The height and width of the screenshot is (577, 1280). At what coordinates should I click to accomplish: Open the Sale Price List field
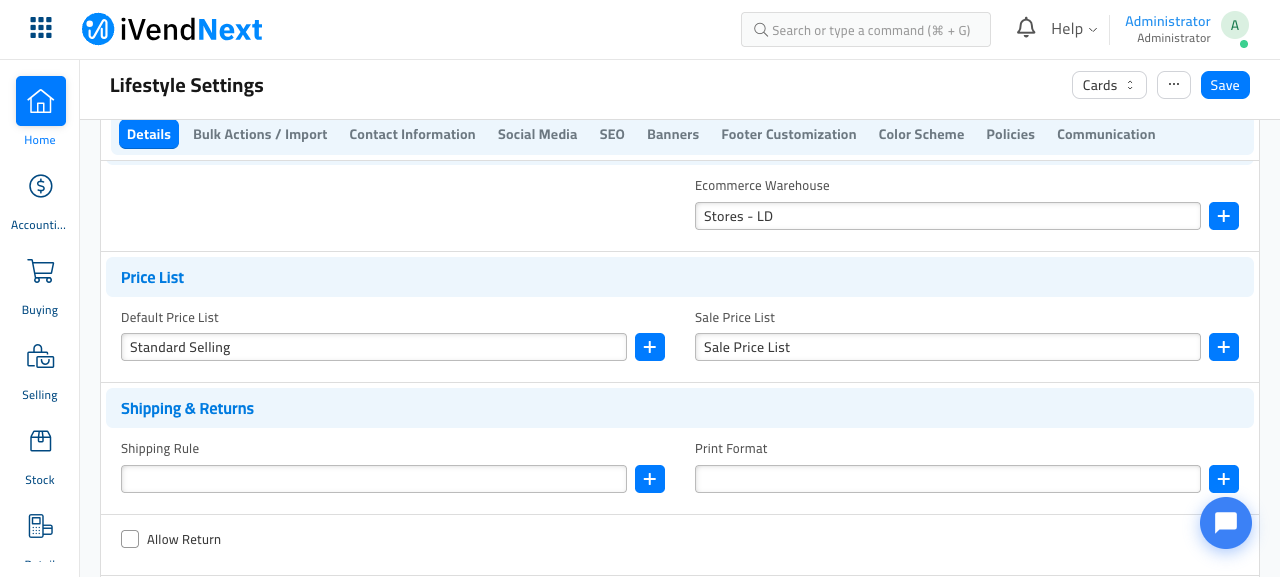click(948, 347)
